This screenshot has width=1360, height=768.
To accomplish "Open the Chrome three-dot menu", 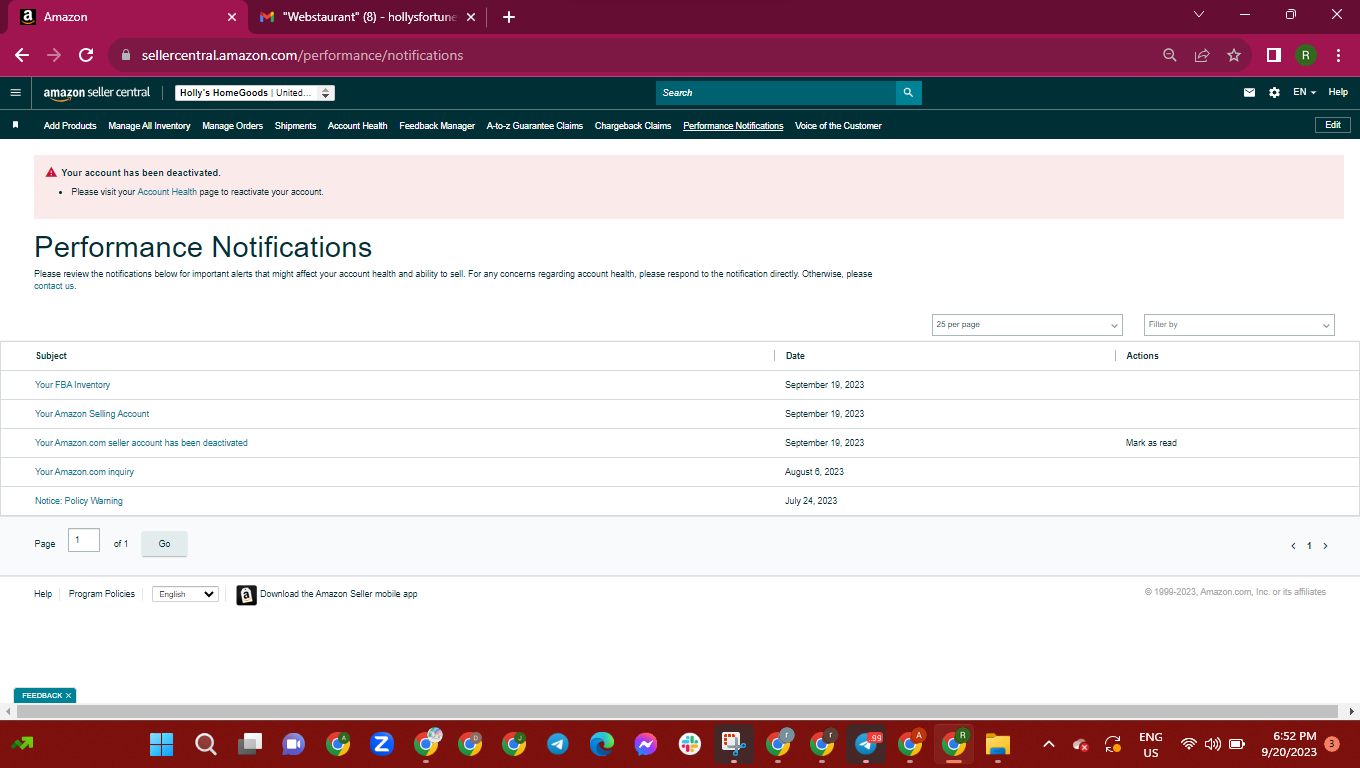I will pos(1338,55).
